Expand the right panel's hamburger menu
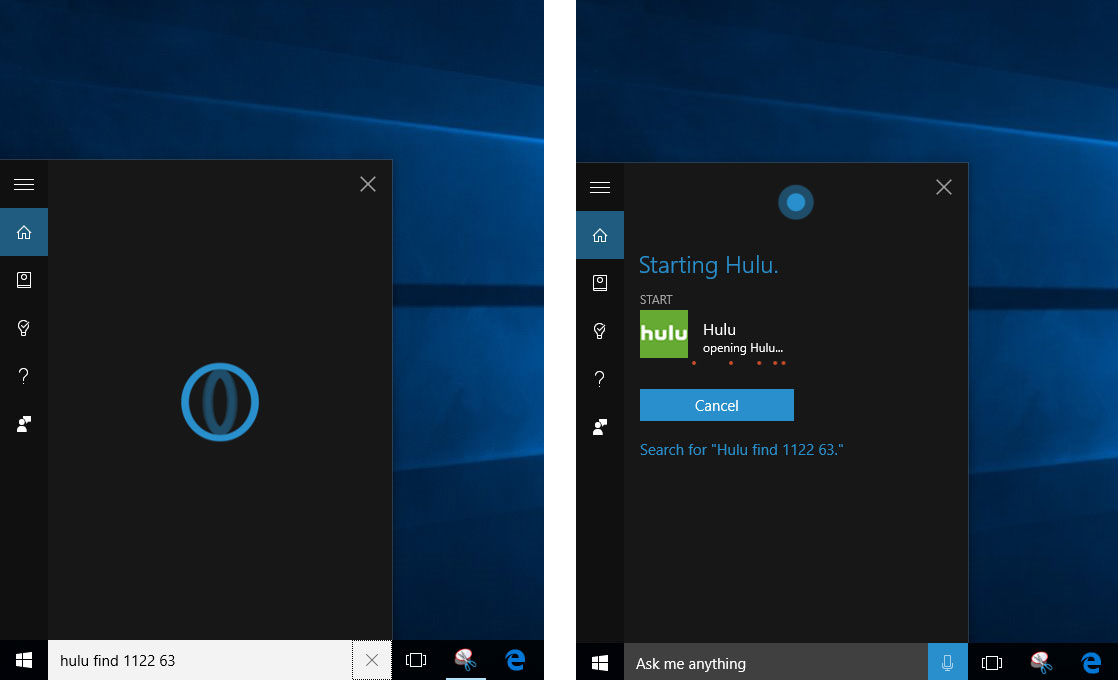This screenshot has height=680, width=1118. (x=600, y=187)
